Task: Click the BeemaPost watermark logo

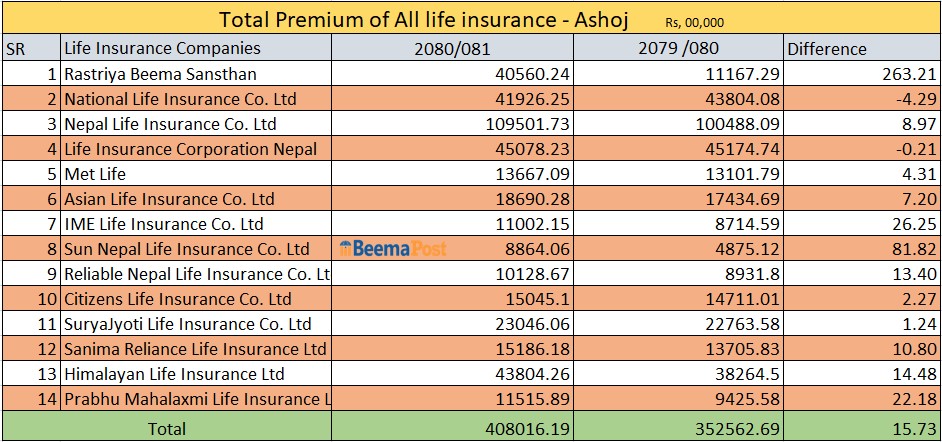Action: coord(393,249)
